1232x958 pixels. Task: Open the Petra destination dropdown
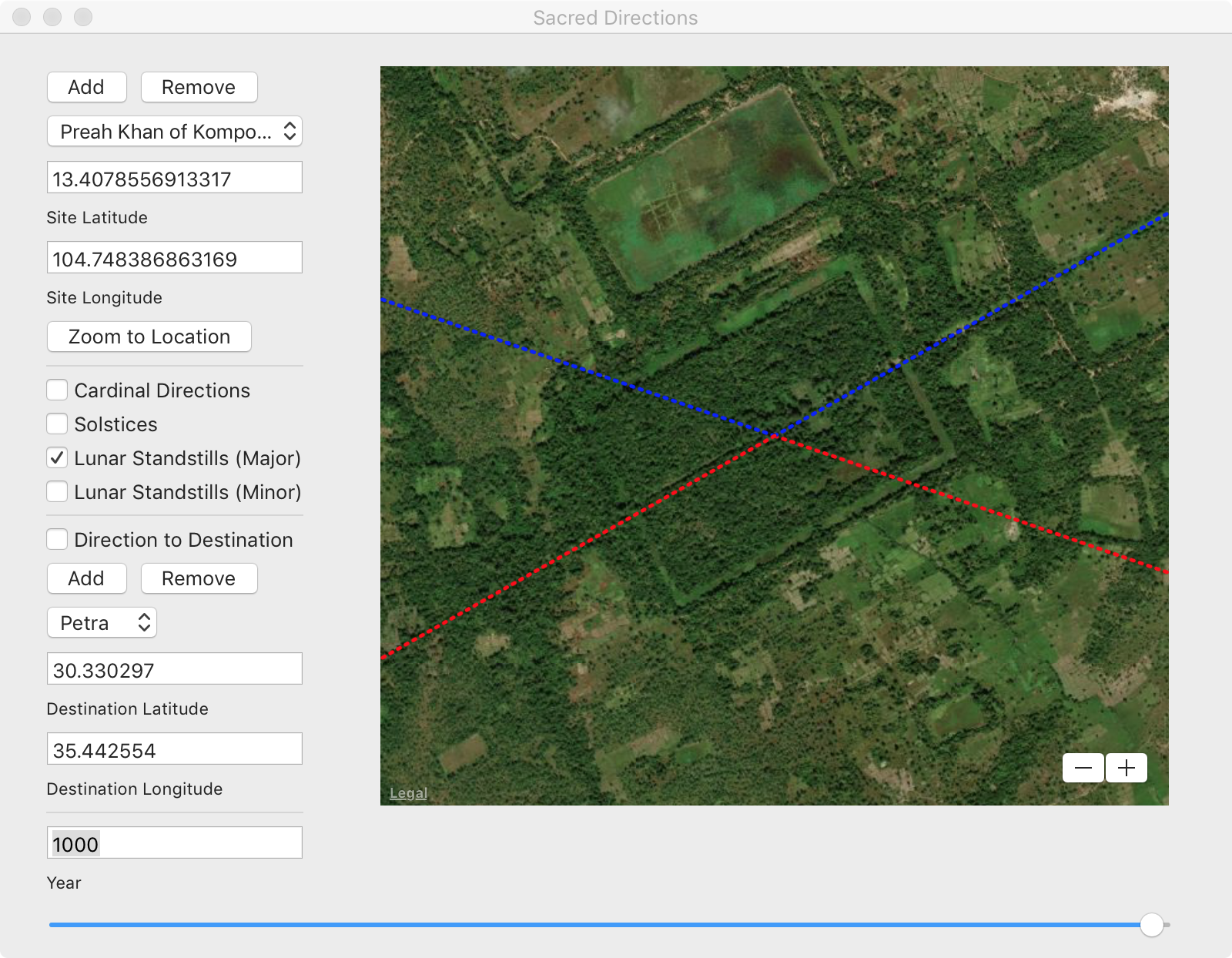tap(102, 623)
